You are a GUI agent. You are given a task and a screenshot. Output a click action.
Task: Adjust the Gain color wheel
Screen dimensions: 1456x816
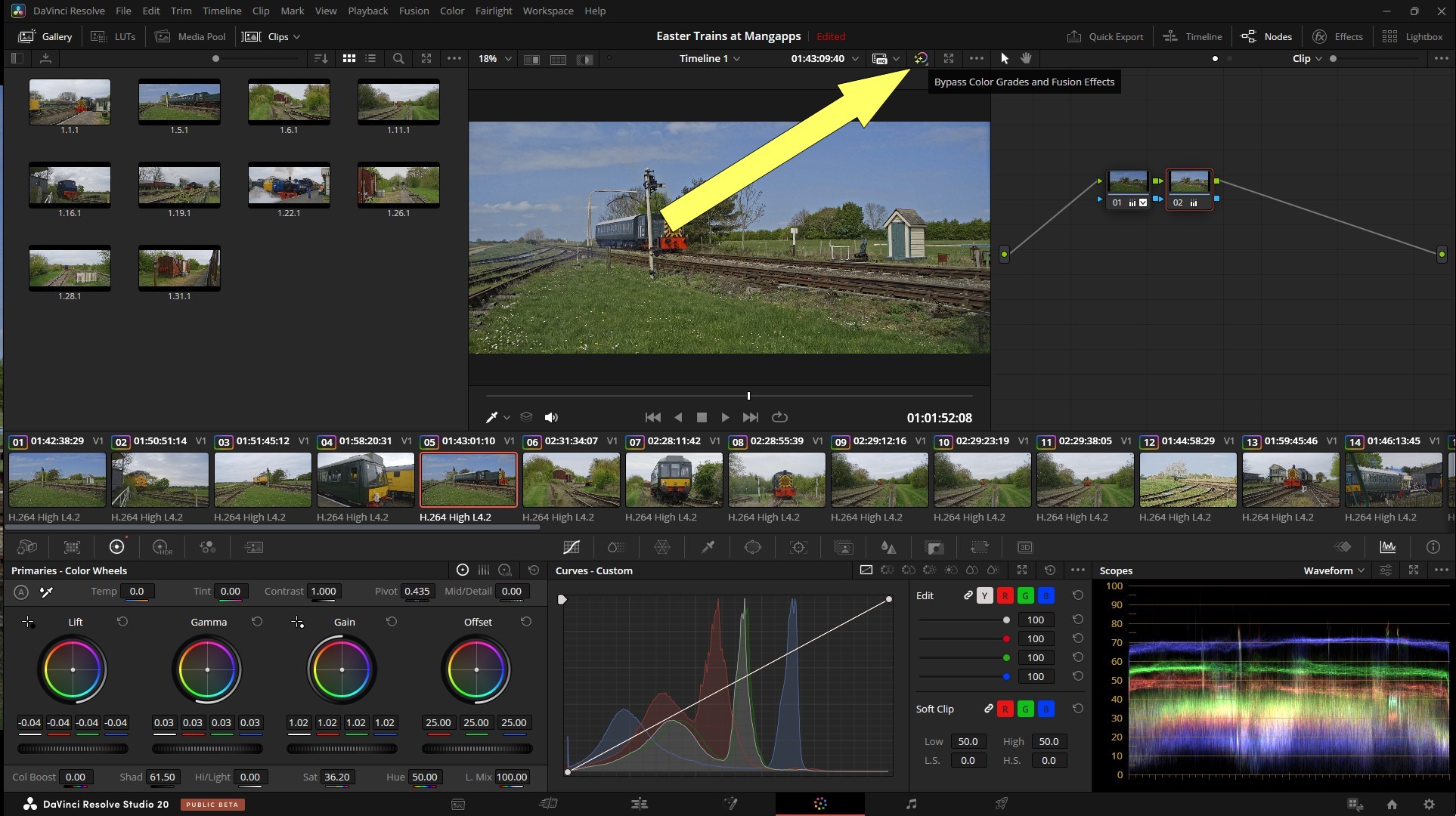pos(342,669)
